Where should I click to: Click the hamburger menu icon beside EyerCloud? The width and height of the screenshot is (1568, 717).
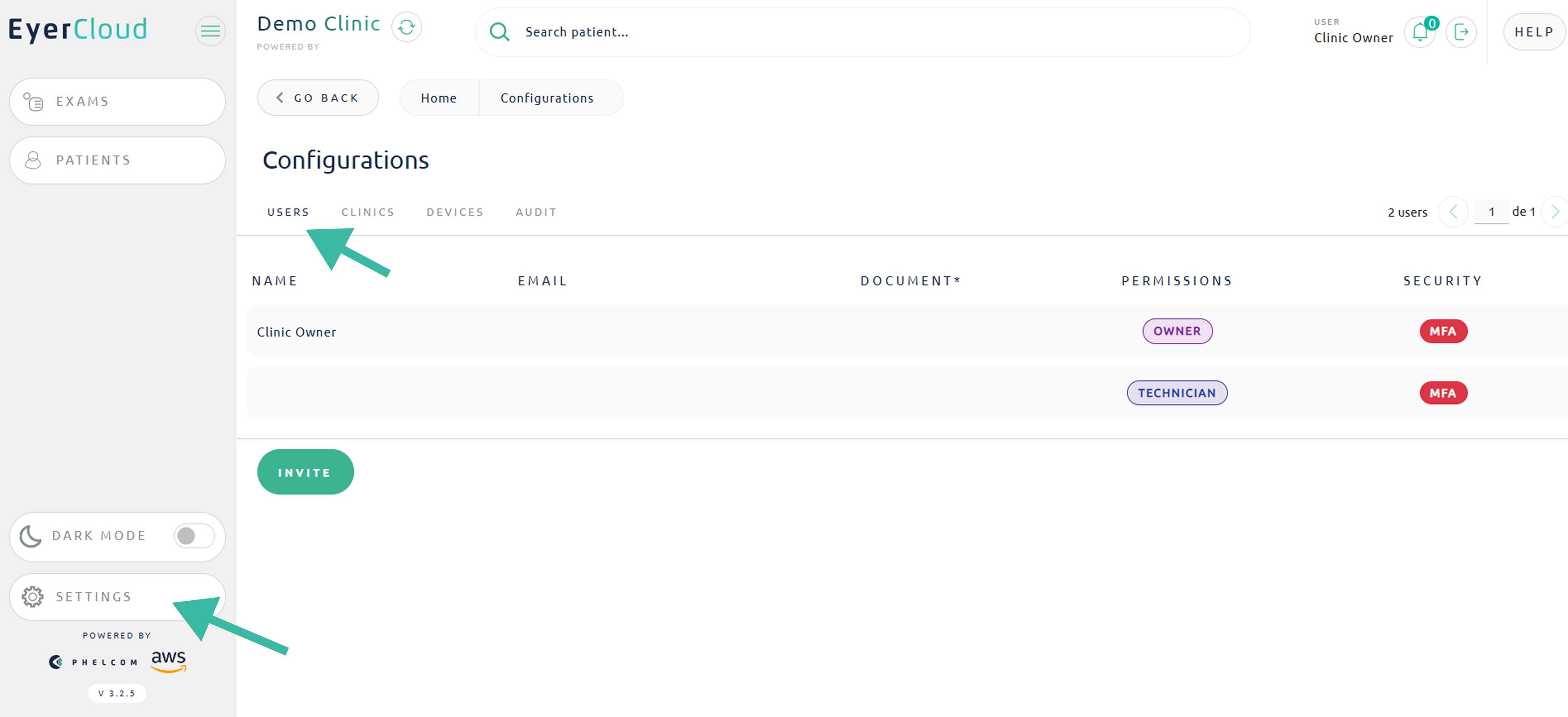(210, 30)
